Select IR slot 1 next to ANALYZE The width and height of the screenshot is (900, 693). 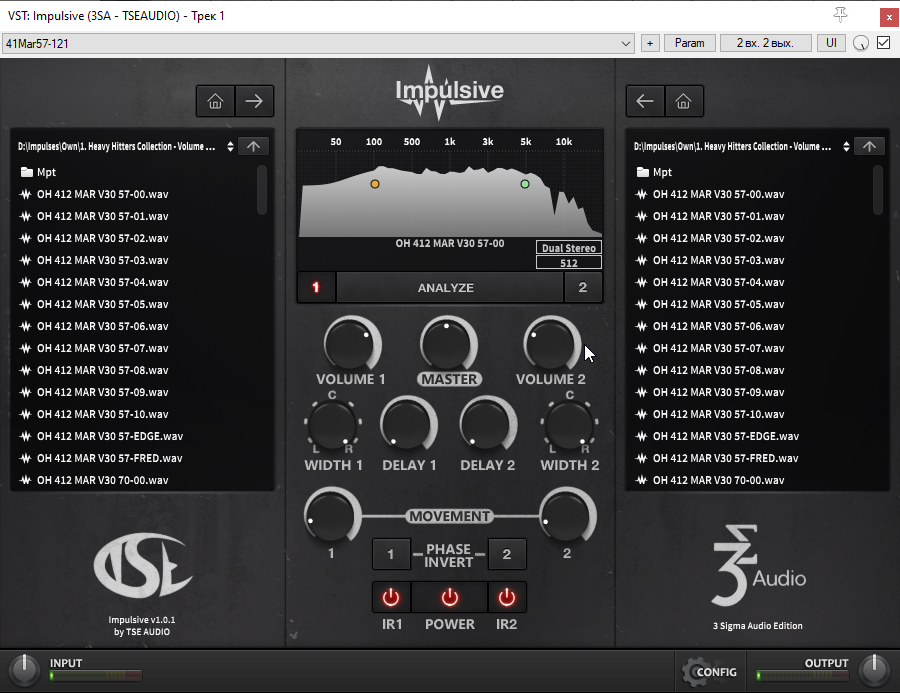click(316, 288)
